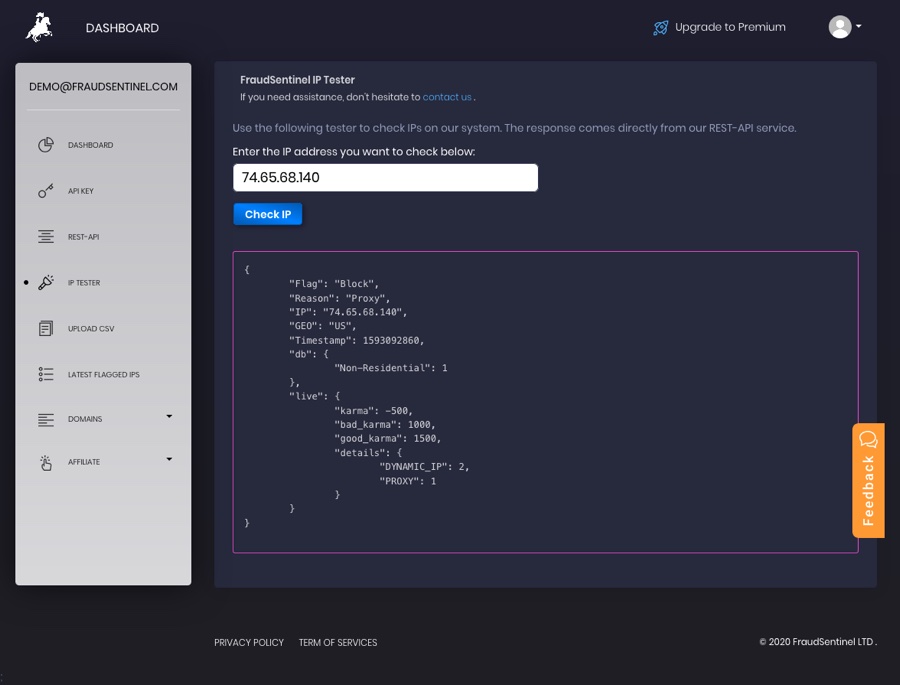Click the Domains text-lines icon
This screenshot has height=685, width=900.
click(46, 420)
